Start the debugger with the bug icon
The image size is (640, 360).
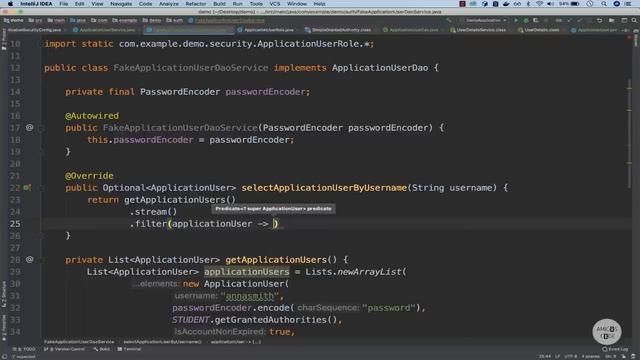(526, 20)
